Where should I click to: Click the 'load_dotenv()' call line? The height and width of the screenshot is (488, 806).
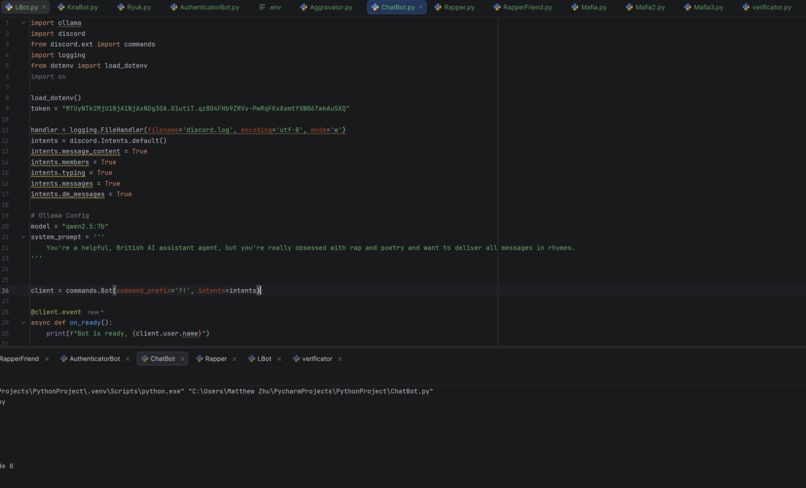pos(56,98)
